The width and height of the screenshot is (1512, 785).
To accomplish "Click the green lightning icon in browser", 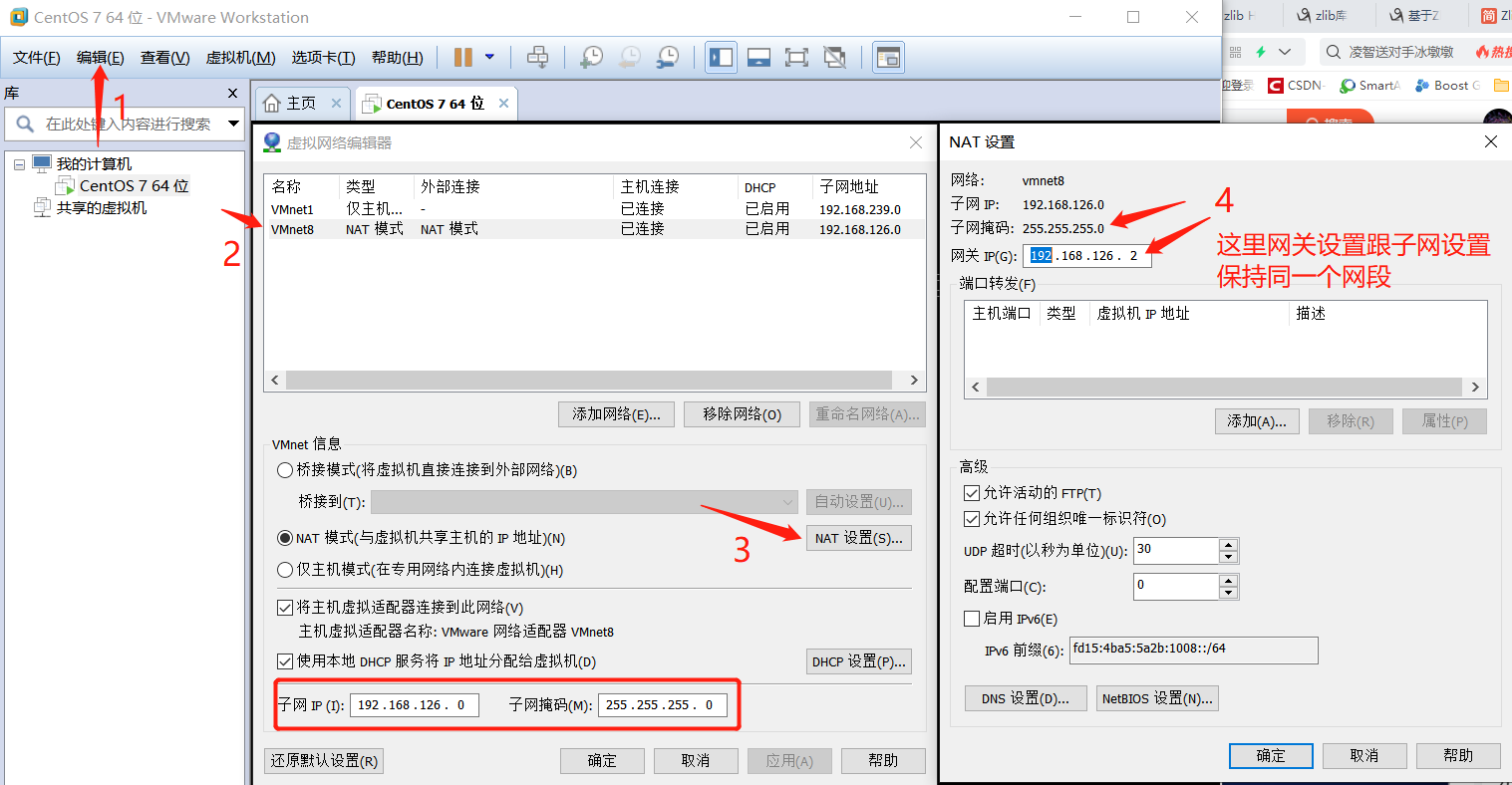I will click(1261, 52).
